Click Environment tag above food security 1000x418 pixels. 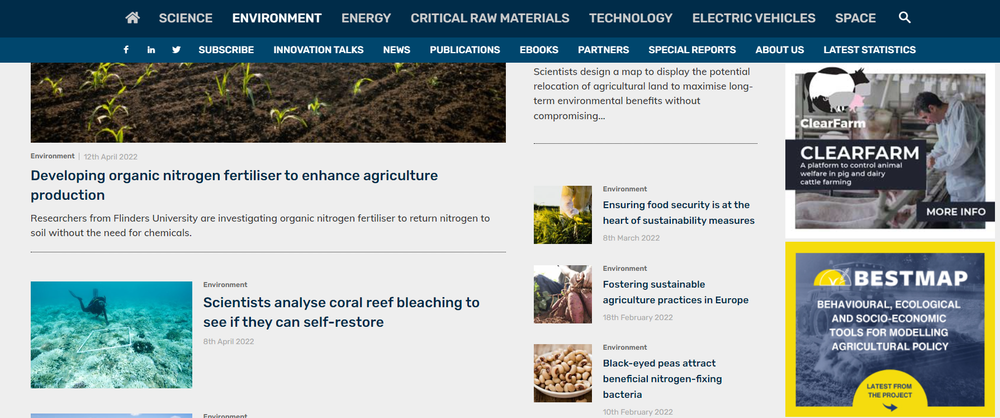(x=624, y=189)
